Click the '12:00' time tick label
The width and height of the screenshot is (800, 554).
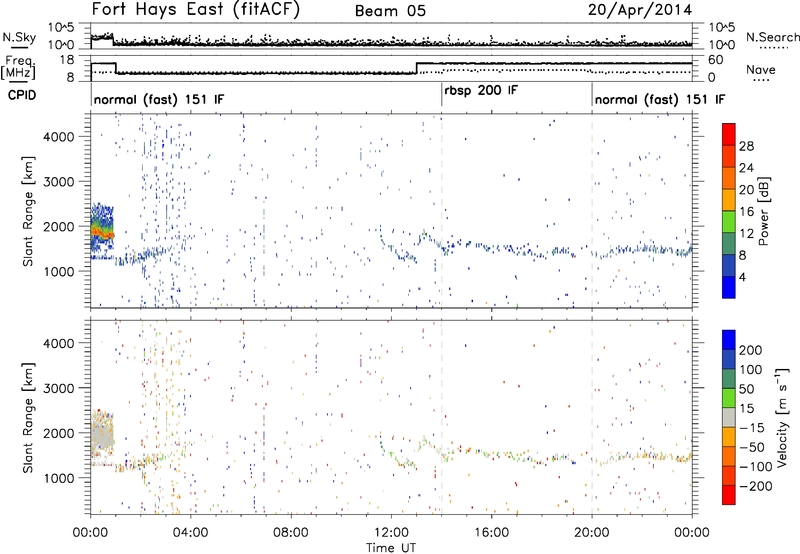pyautogui.click(x=391, y=533)
